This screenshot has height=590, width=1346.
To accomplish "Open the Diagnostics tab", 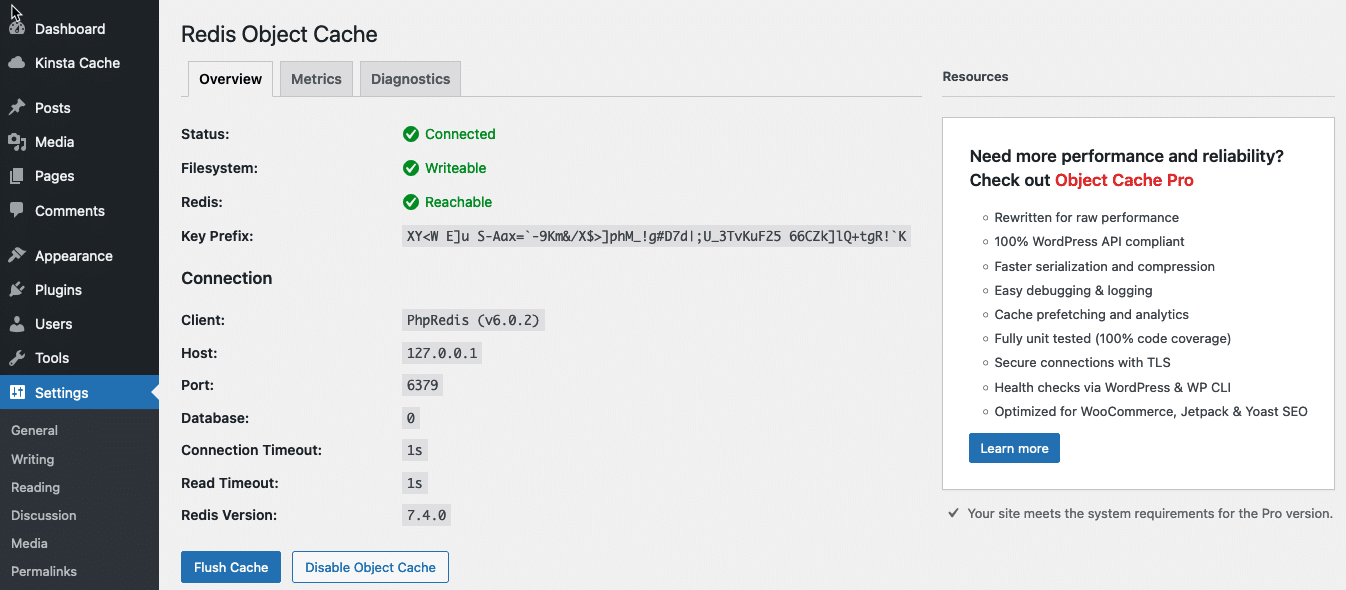I will click(x=410, y=79).
